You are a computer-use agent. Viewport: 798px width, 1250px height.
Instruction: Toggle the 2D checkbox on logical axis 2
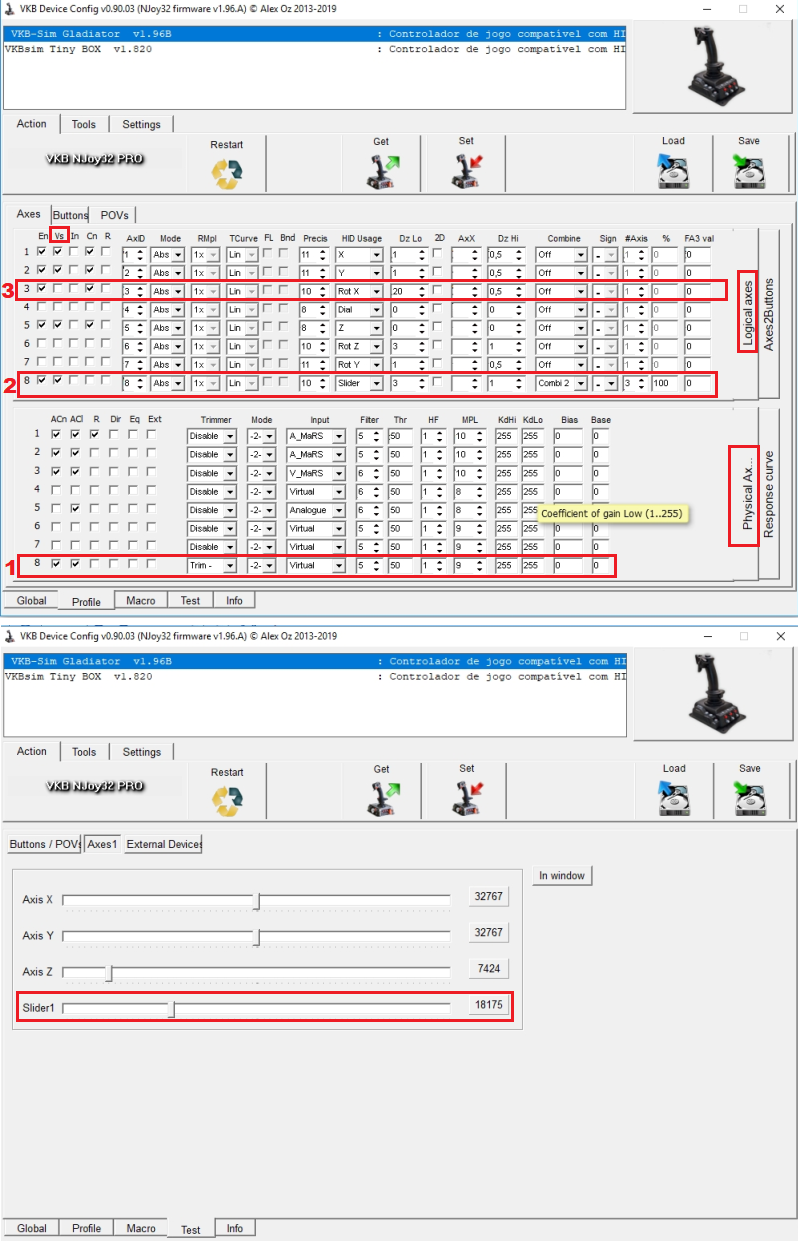[x=438, y=272]
